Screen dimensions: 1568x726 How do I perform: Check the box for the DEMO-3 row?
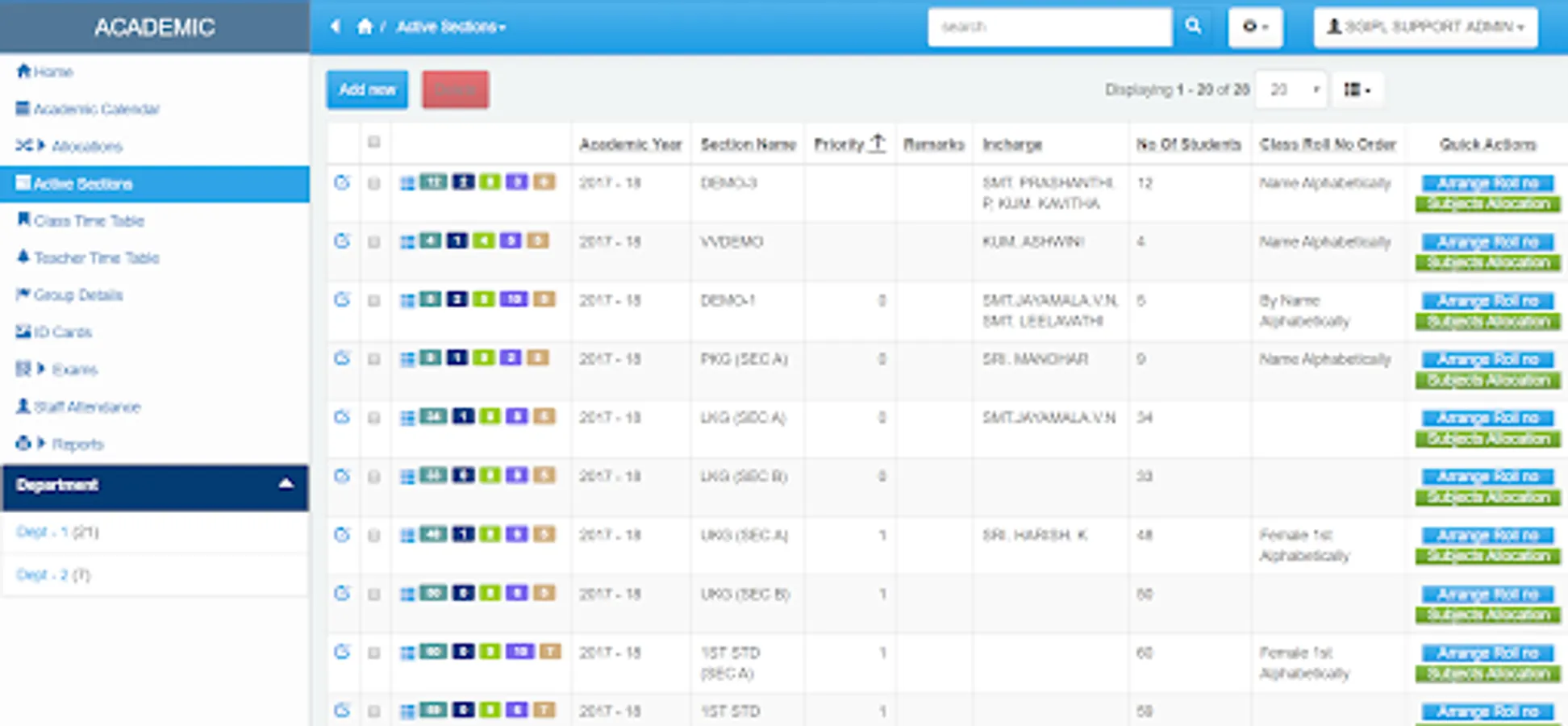[373, 184]
